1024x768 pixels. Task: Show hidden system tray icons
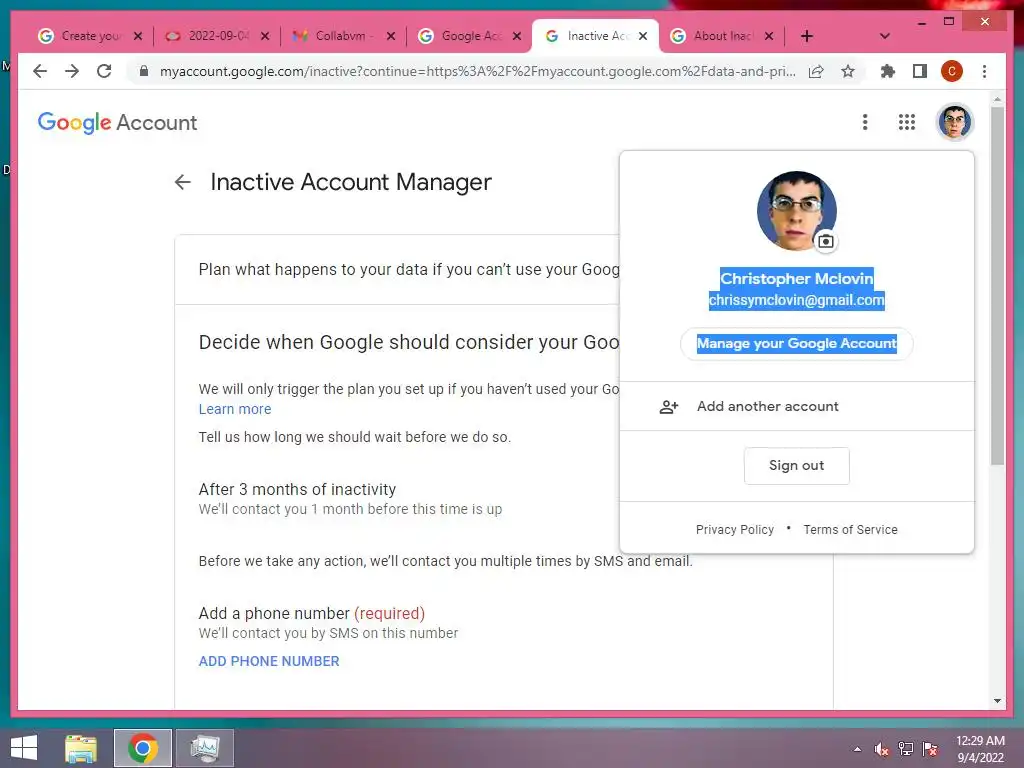pos(857,749)
